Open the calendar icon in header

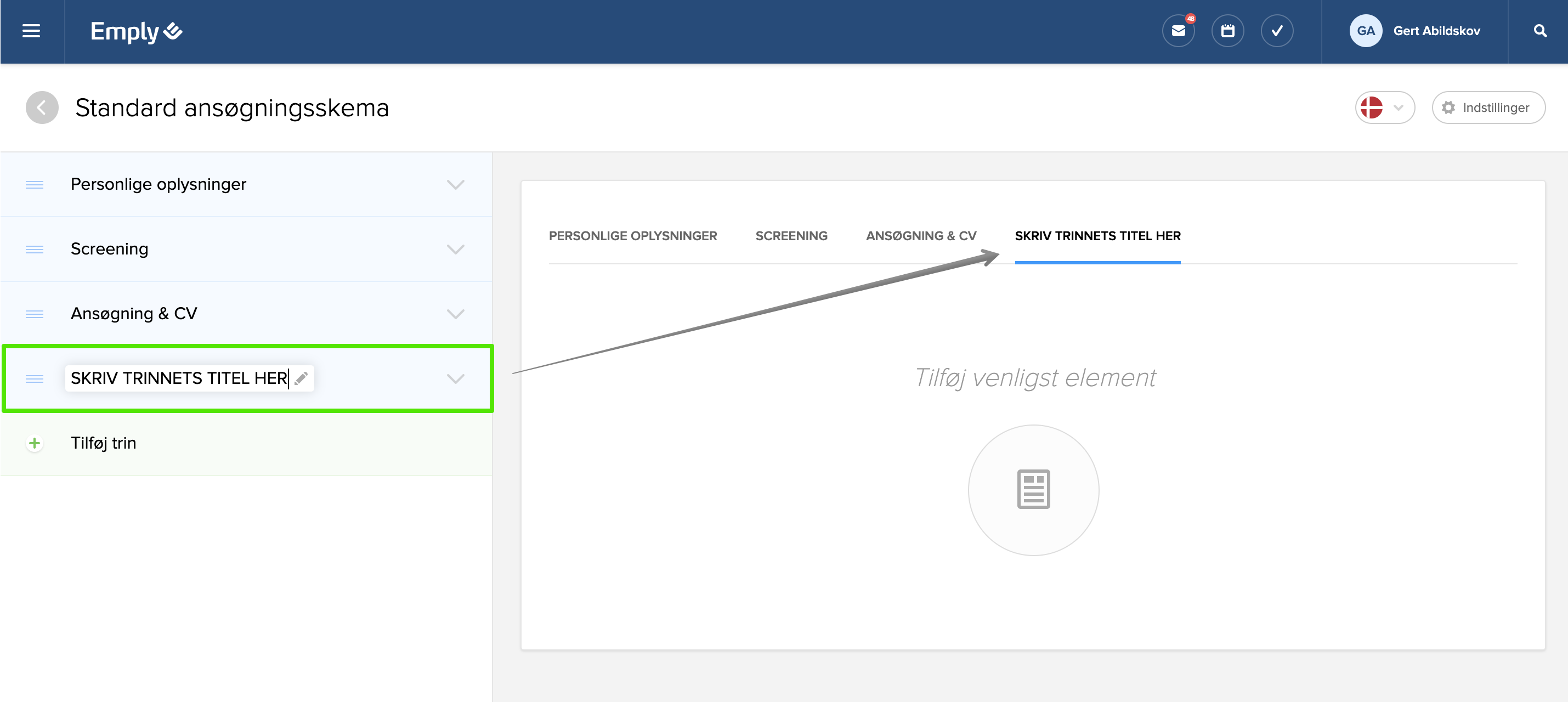click(x=1227, y=31)
